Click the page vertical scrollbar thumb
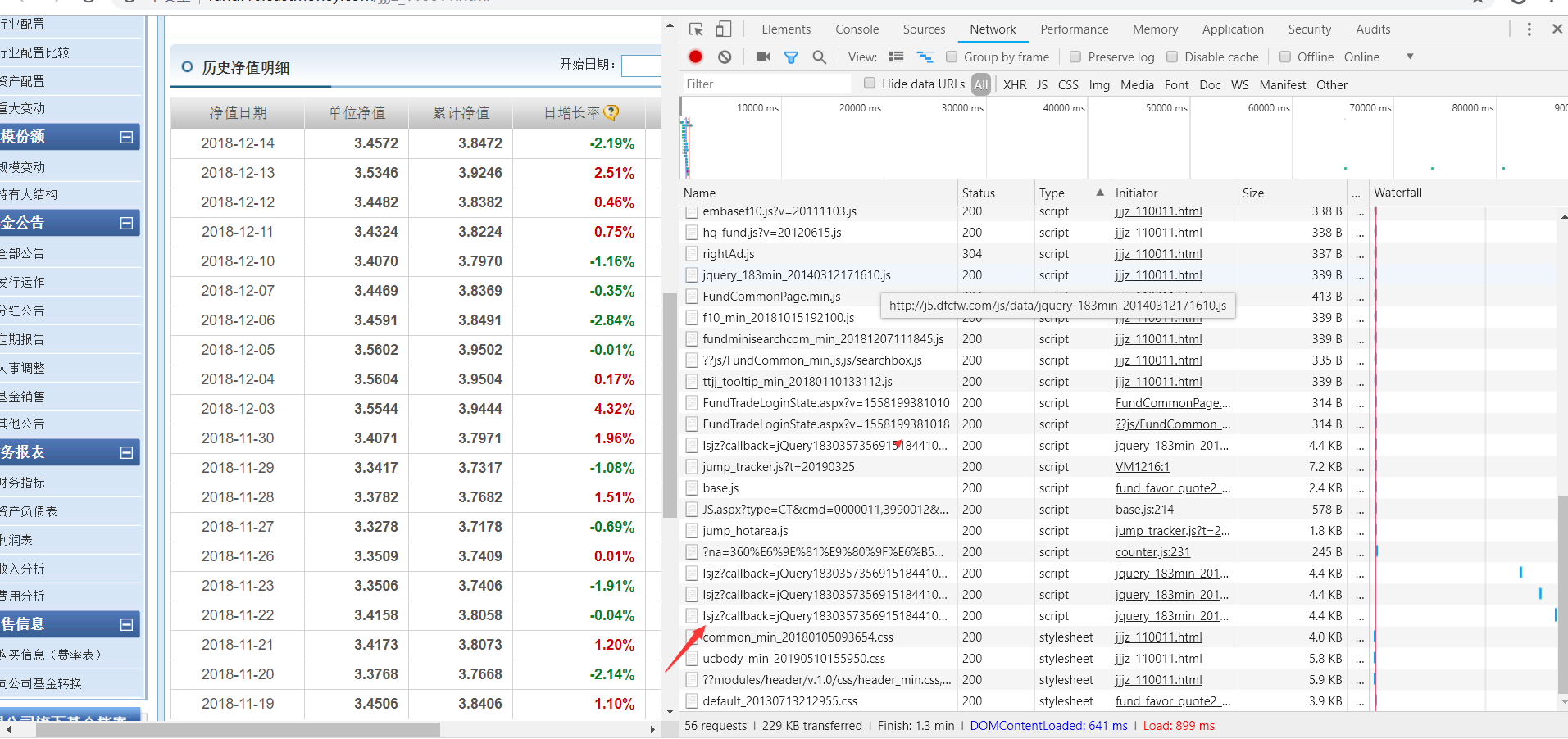Image resolution: width=1568 pixels, height=739 pixels. coord(670,406)
